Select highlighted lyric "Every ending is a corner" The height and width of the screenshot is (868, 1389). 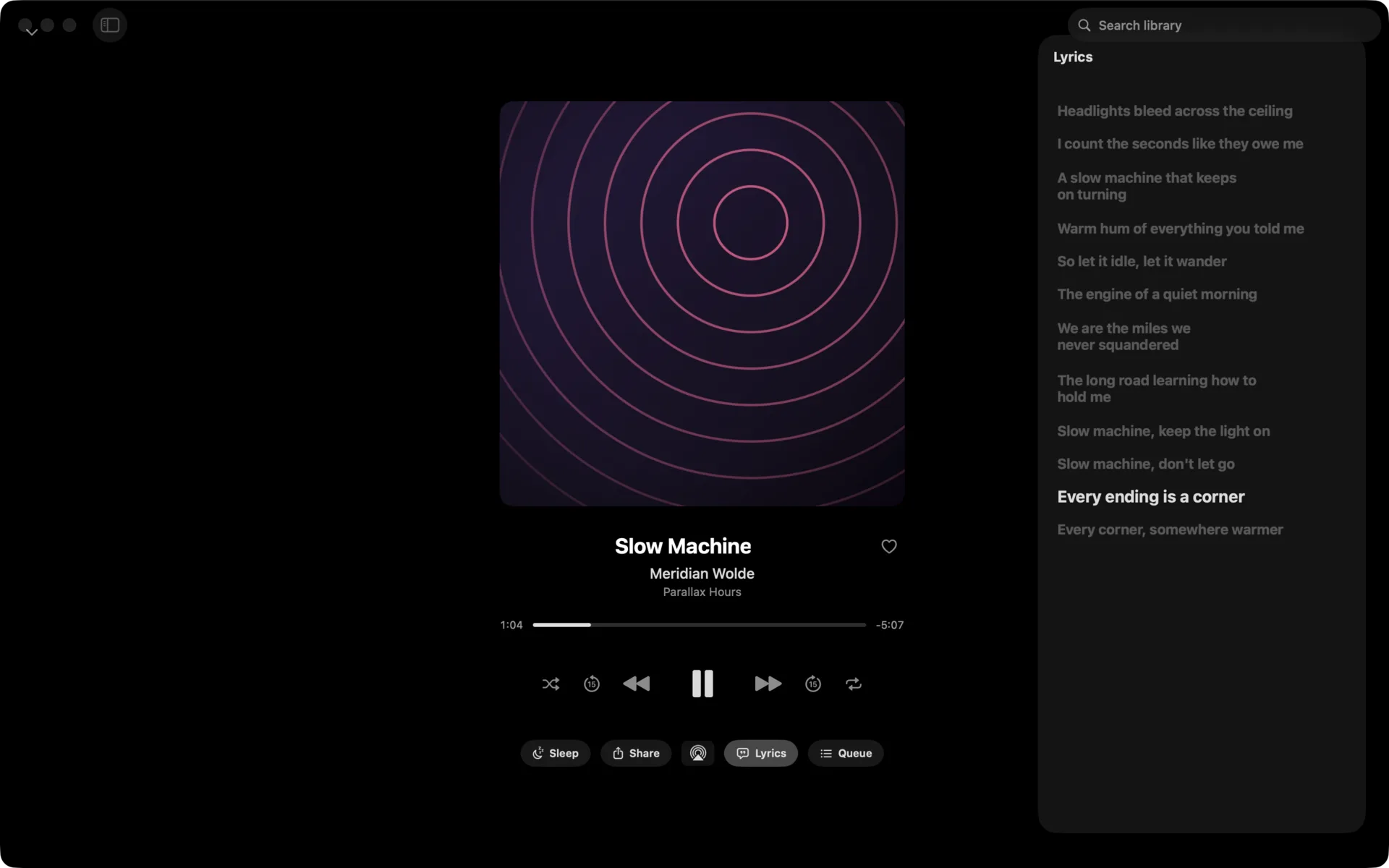pyautogui.click(x=1150, y=497)
